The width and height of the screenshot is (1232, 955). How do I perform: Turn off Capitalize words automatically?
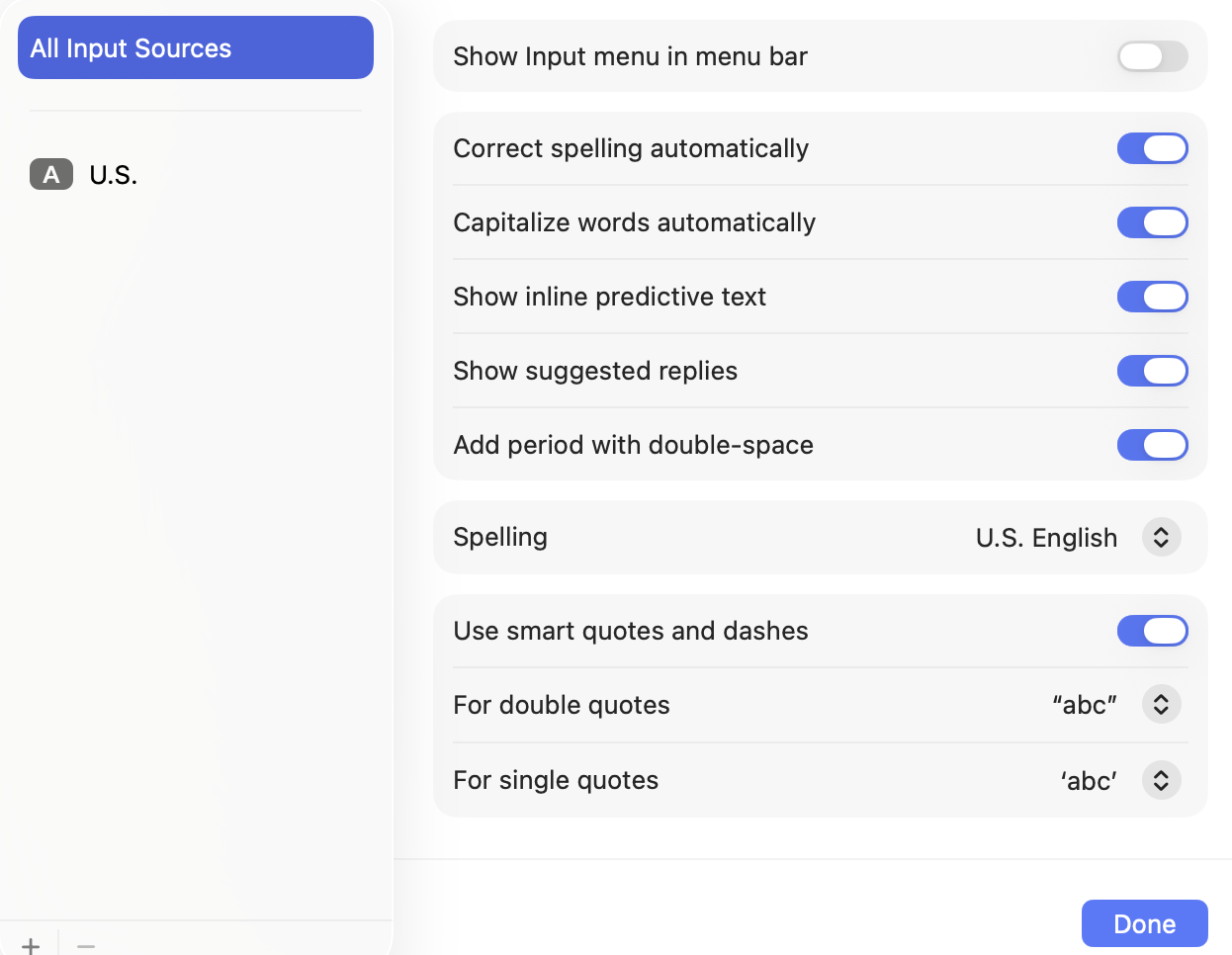point(1152,222)
